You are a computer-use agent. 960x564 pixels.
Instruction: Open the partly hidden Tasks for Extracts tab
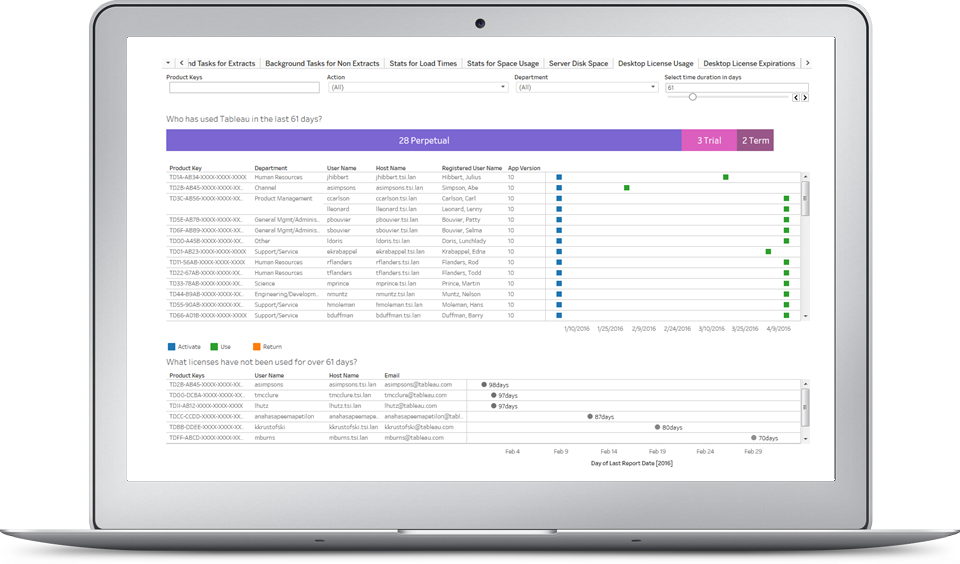point(222,63)
